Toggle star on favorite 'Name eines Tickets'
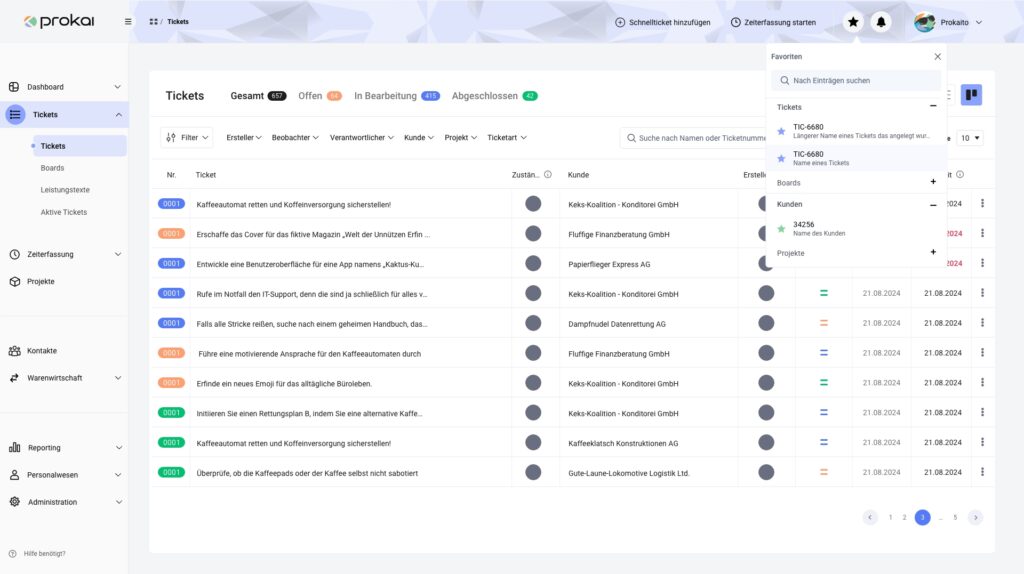Screen dimensions: 1024x574 [x=781, y=158]
